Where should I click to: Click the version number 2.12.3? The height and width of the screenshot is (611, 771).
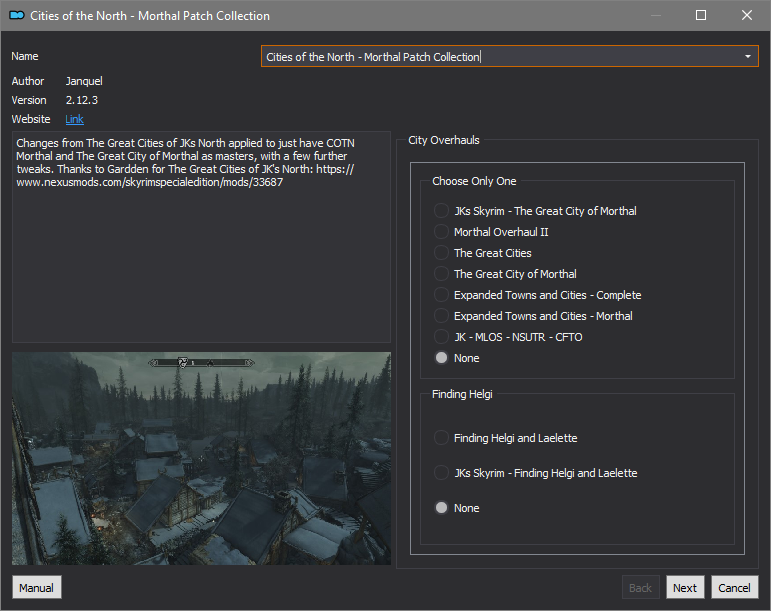coord(82,100)
